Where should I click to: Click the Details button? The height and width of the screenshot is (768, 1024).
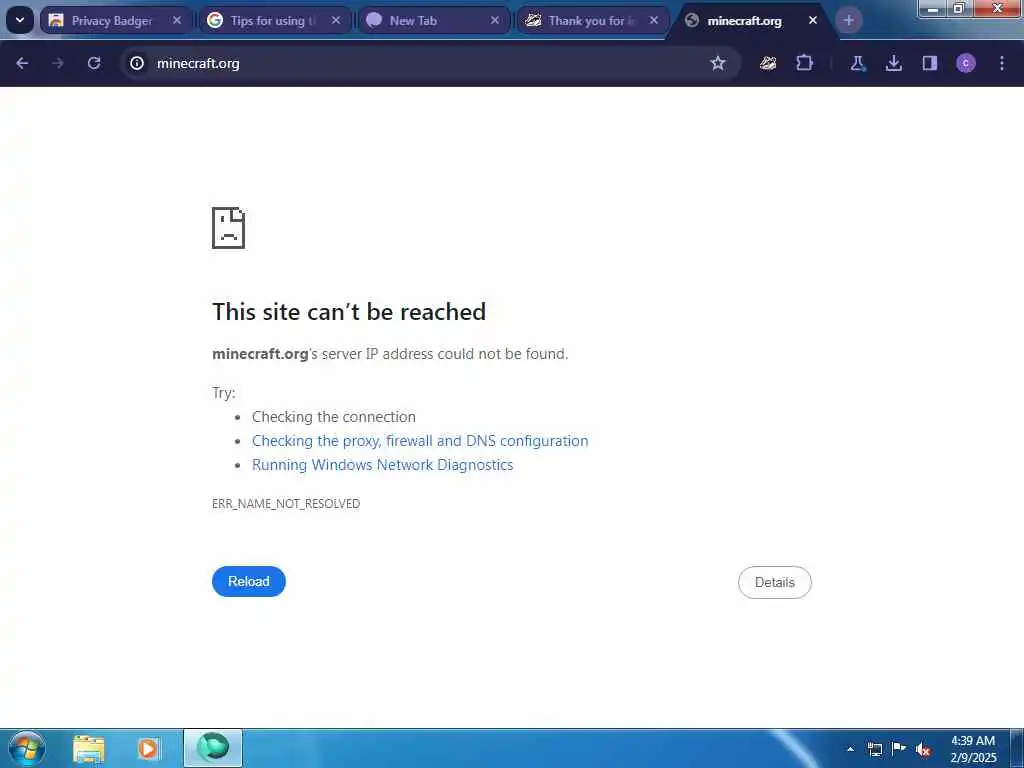tap(775, 582)
